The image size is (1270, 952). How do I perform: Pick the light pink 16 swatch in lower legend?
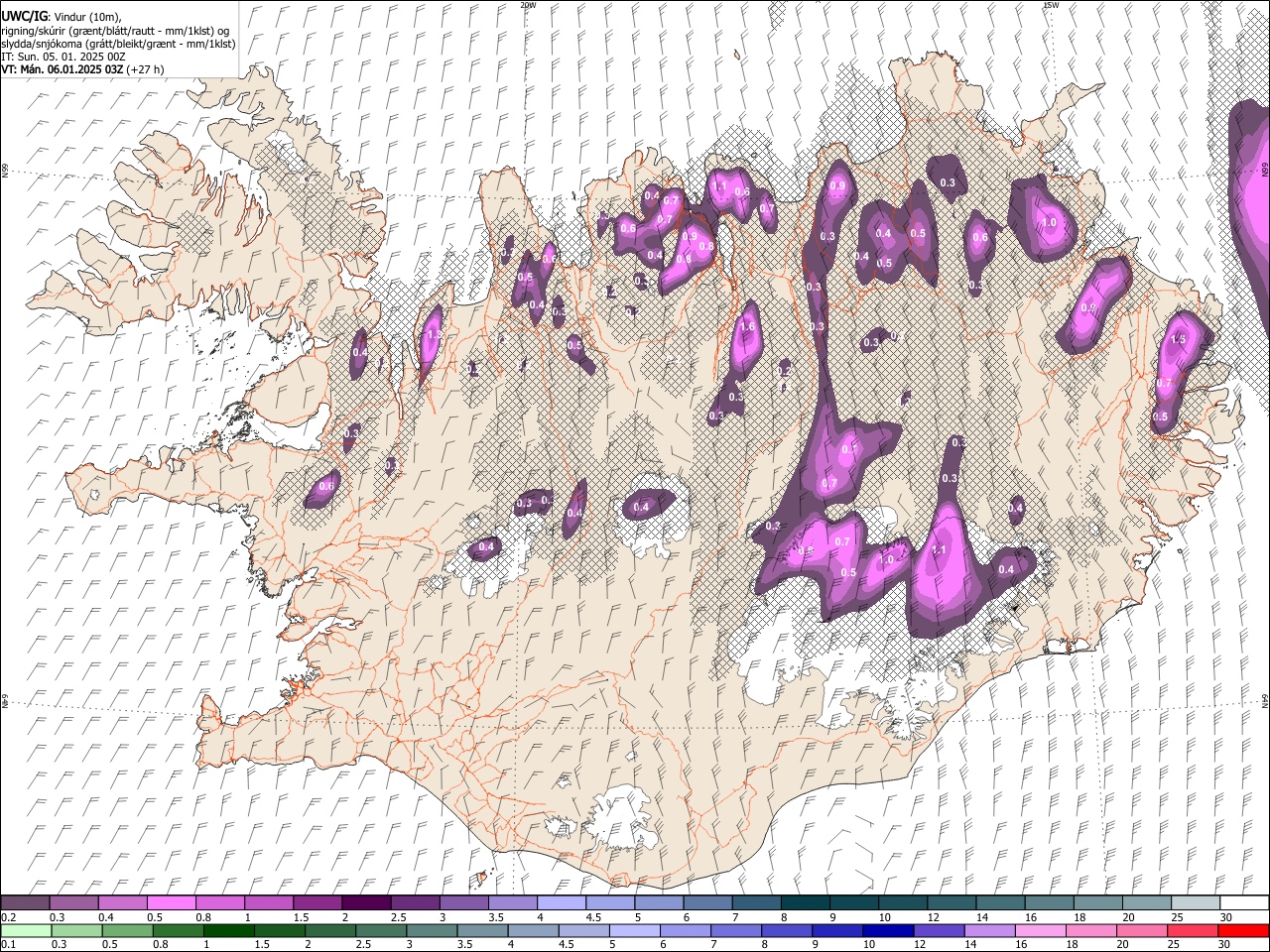pos(1041,930)
